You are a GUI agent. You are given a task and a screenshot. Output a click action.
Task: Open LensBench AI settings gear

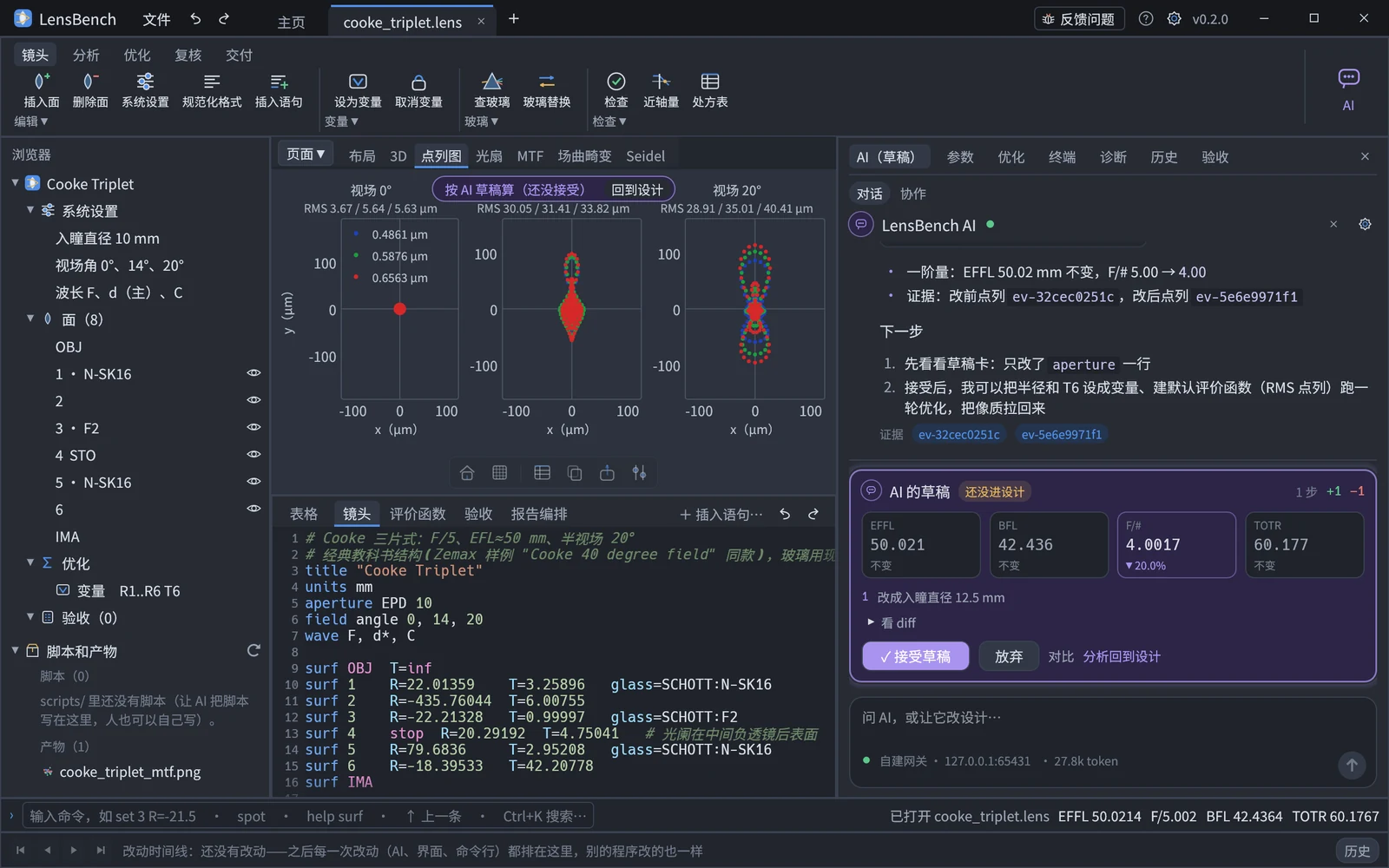point(1365,224)
